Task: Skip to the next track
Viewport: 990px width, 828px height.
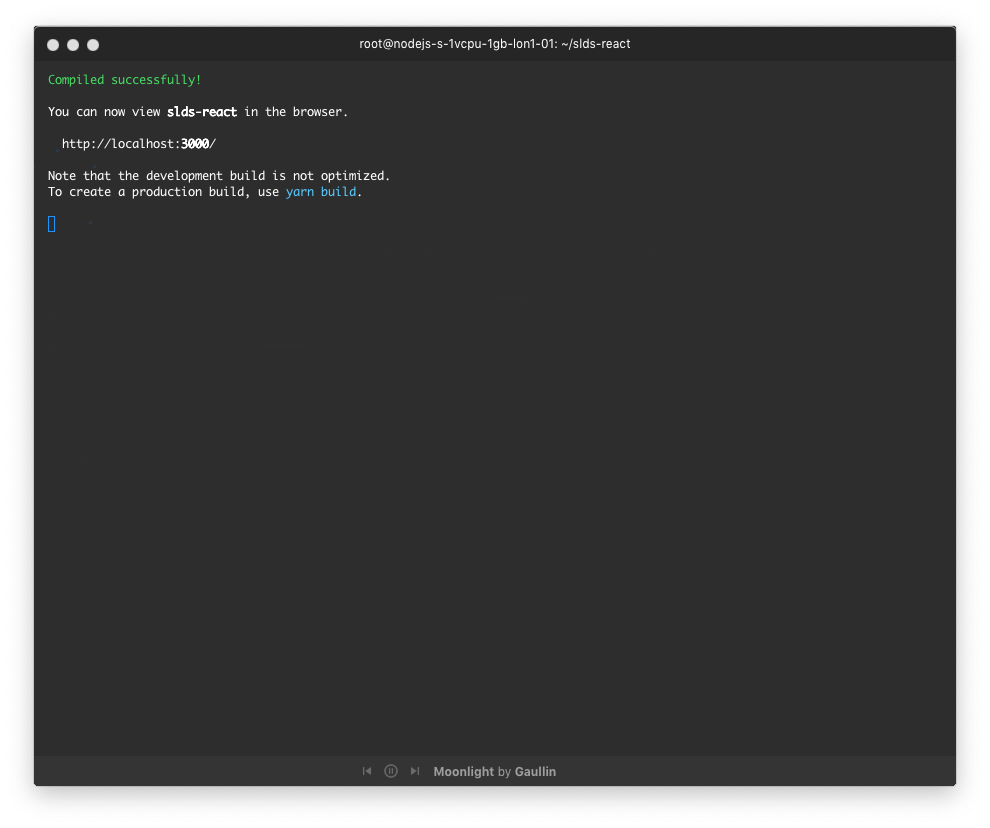Action: [x=415, y=771]
